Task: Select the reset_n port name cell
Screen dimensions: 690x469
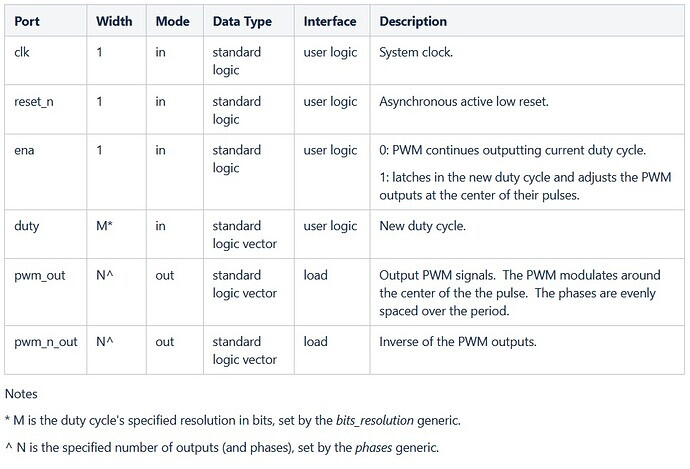Action: point(33,101)
